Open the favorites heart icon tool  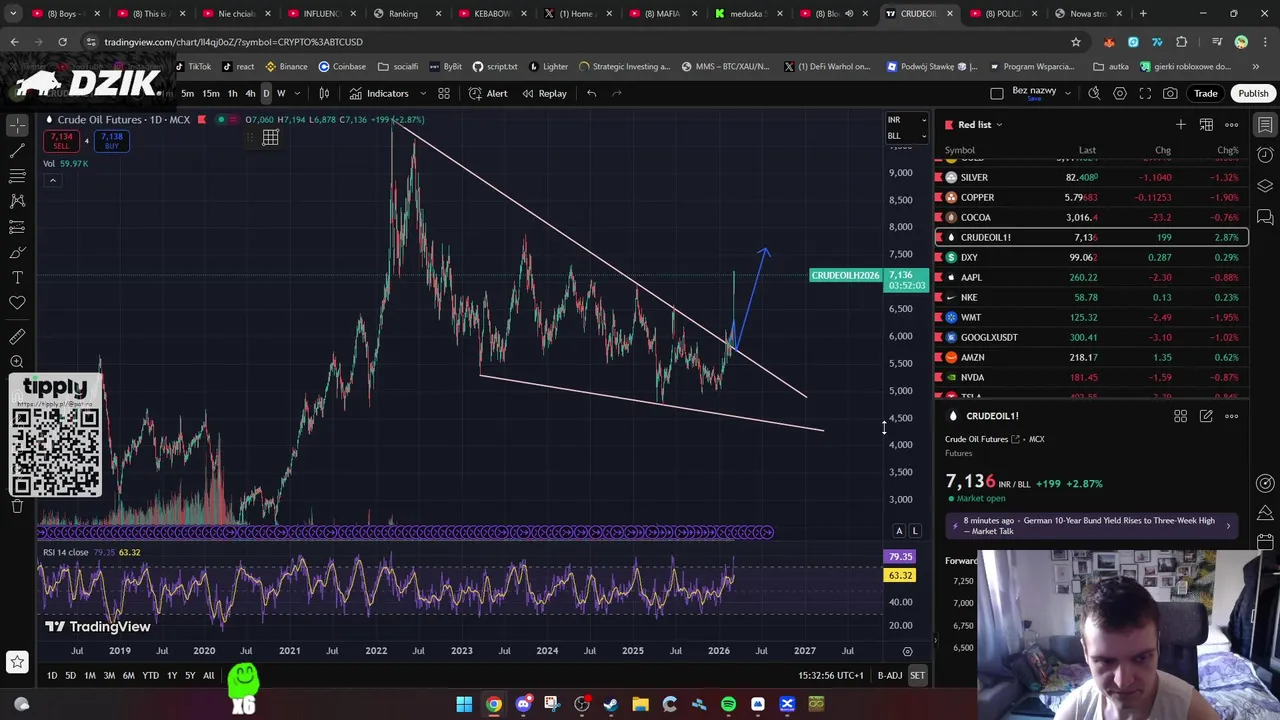17,302
